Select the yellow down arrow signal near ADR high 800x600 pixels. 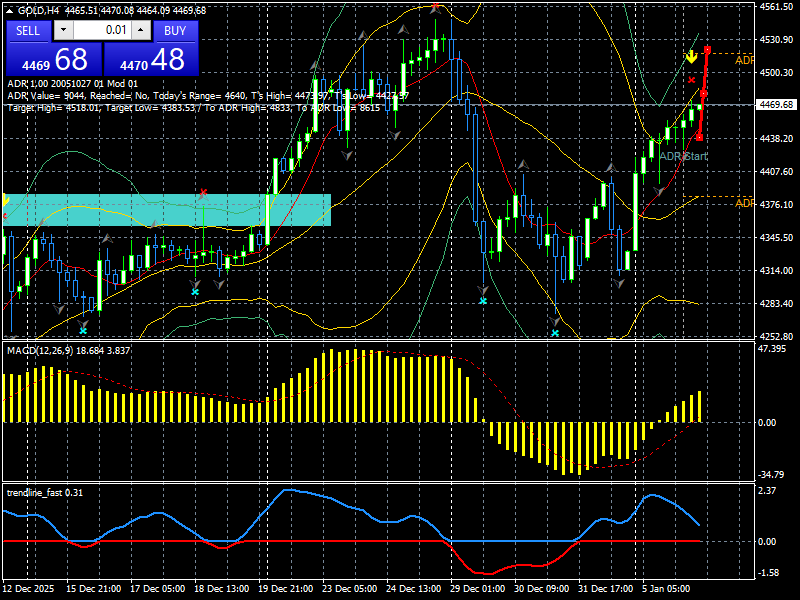pos(691,57)
